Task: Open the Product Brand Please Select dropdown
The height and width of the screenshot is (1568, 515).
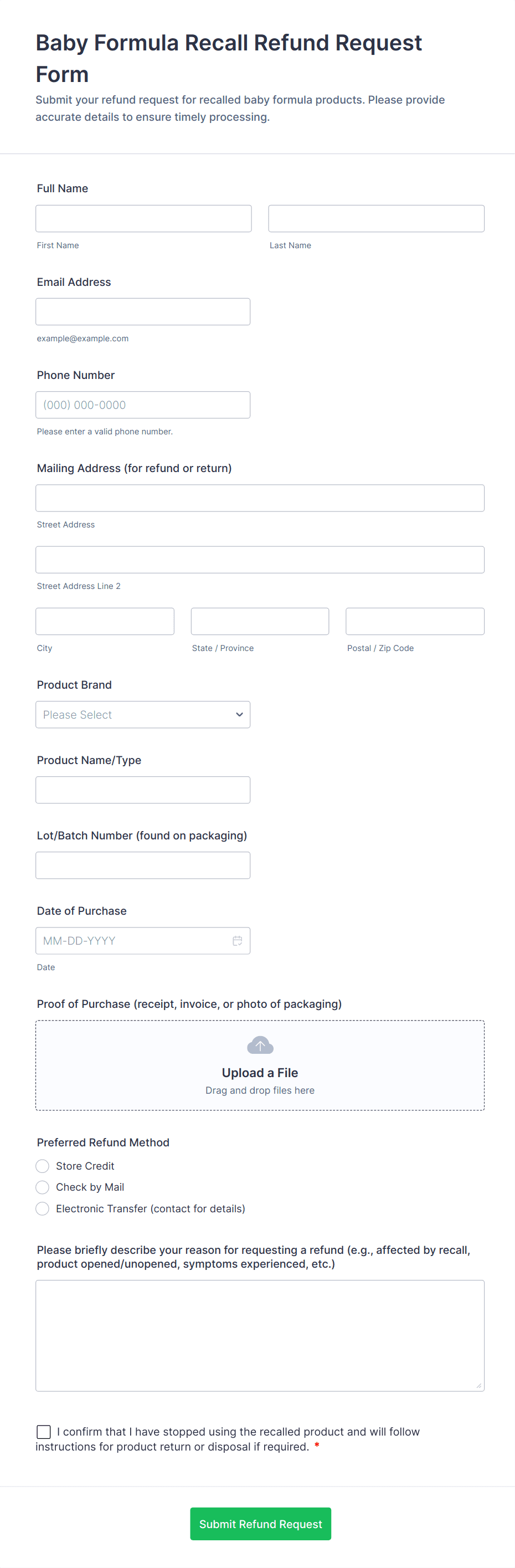Action: [x=142, y=715]
